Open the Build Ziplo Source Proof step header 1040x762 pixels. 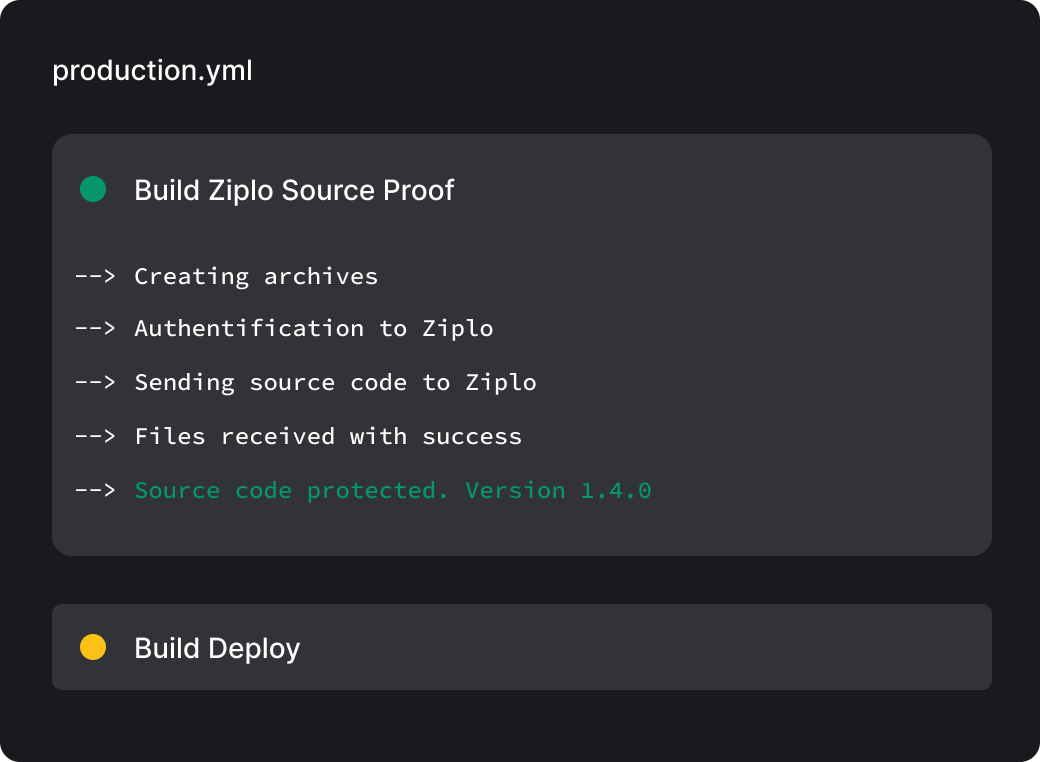point(294,190)
